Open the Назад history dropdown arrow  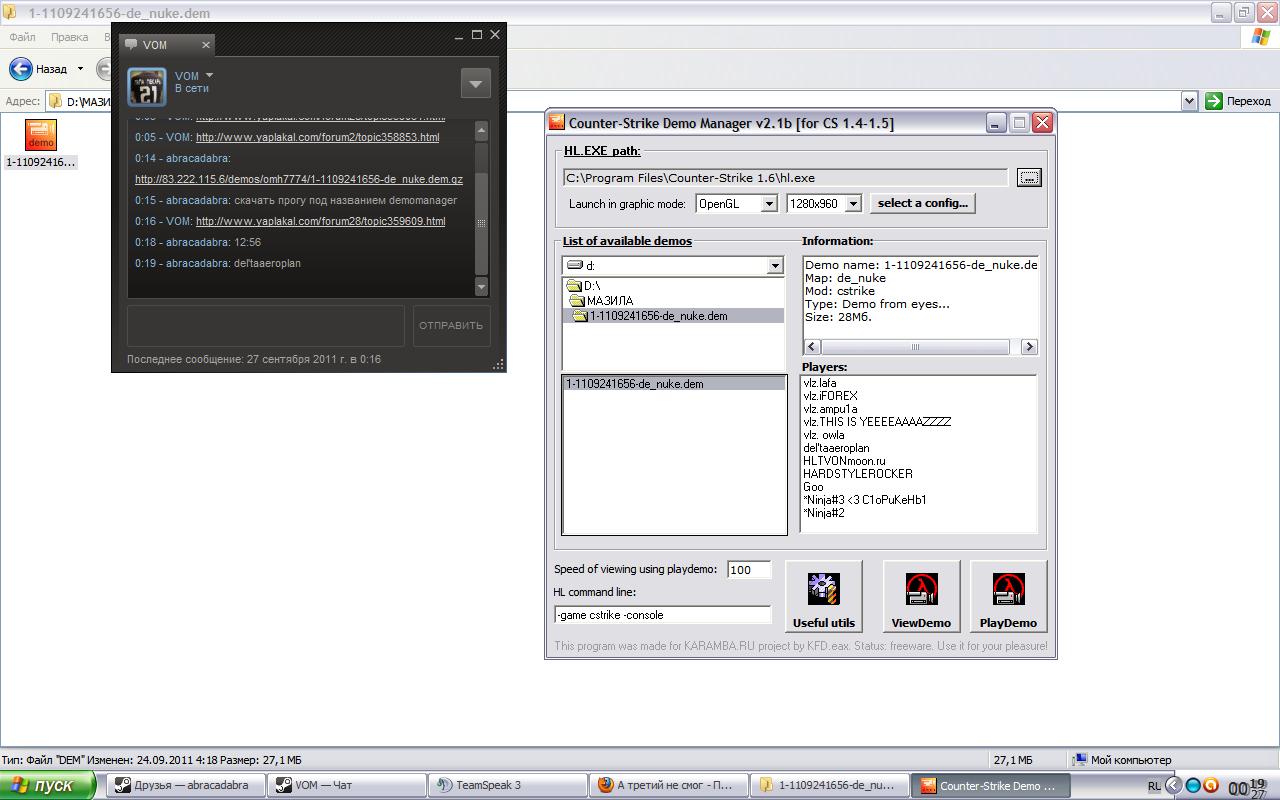click(x=81, y=69)
